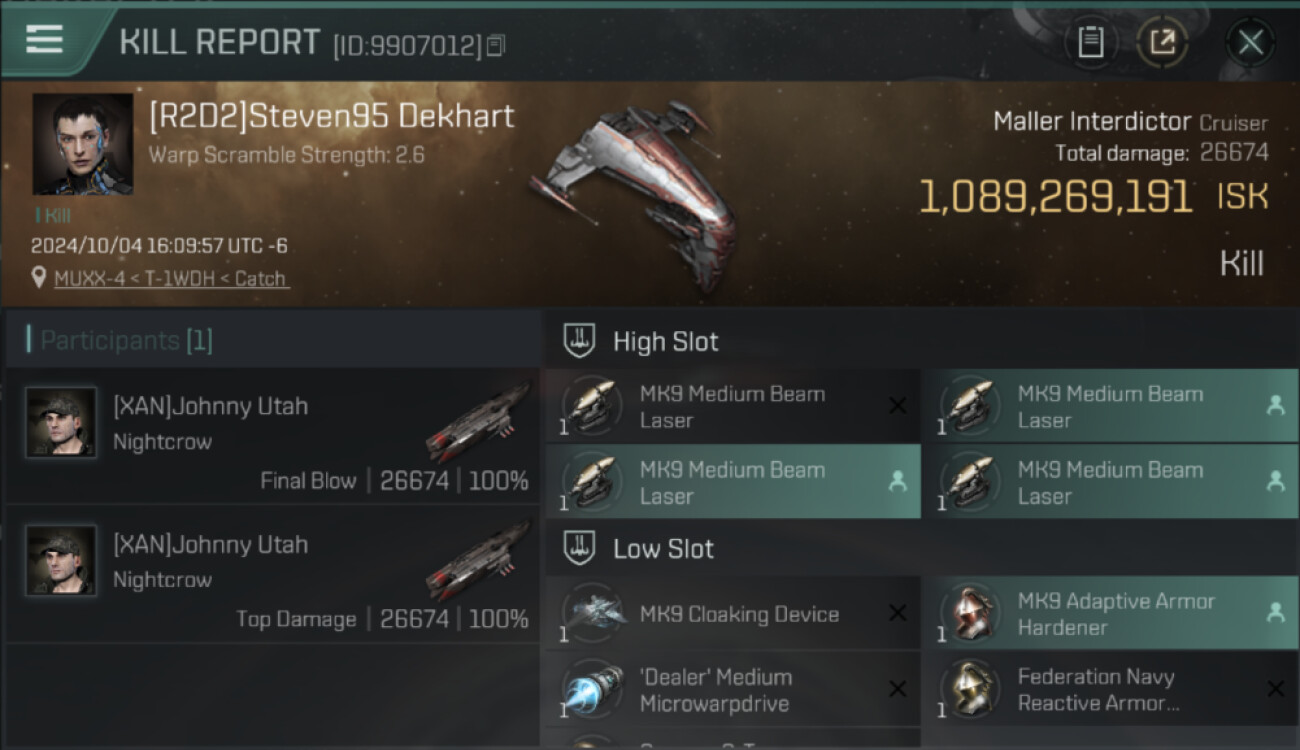
Task: Click the Low Slot section icon
Action: pyautogui.click(x=580, y=548)
